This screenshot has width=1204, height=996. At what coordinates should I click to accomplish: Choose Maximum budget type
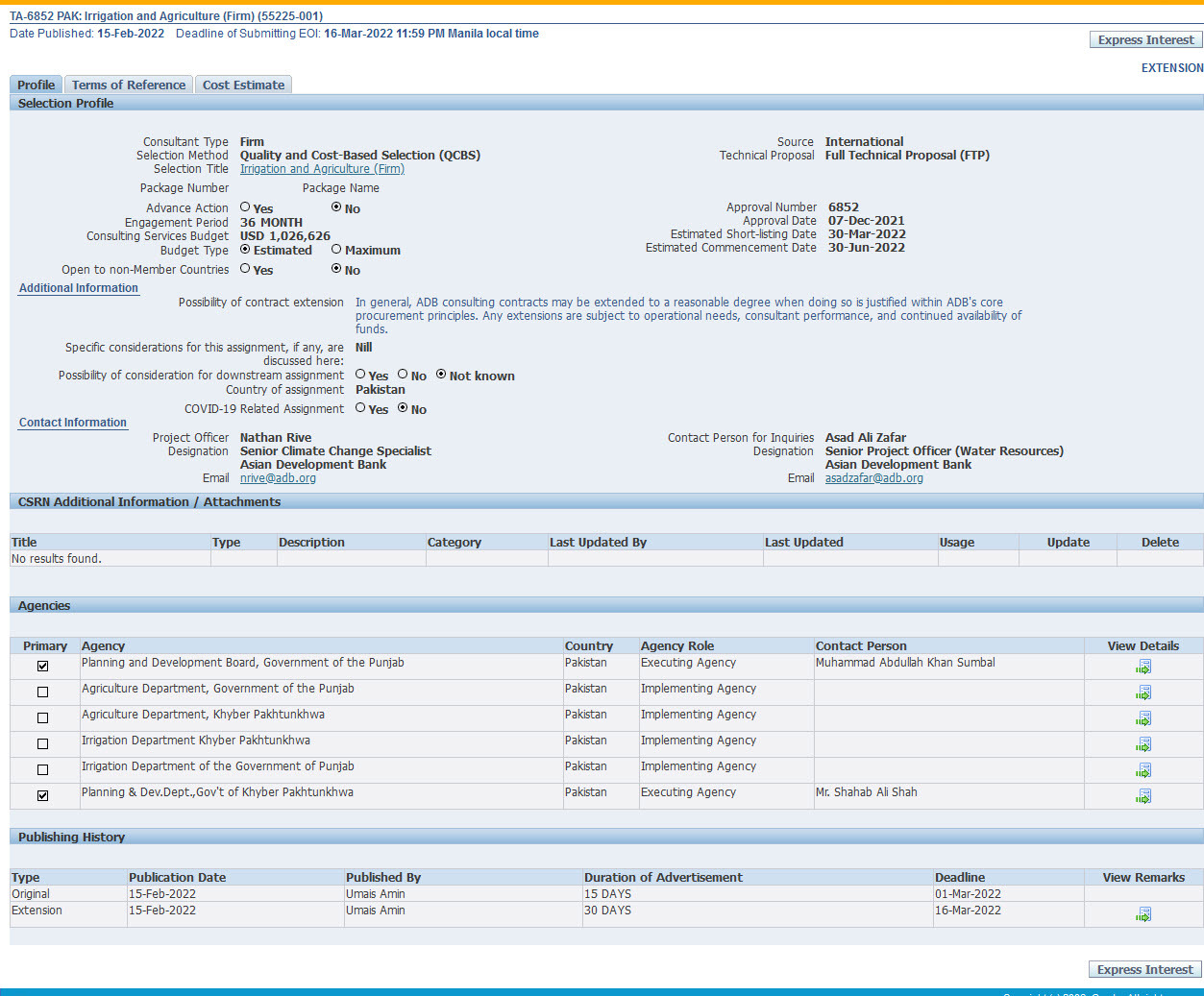(x=336, y=249)
